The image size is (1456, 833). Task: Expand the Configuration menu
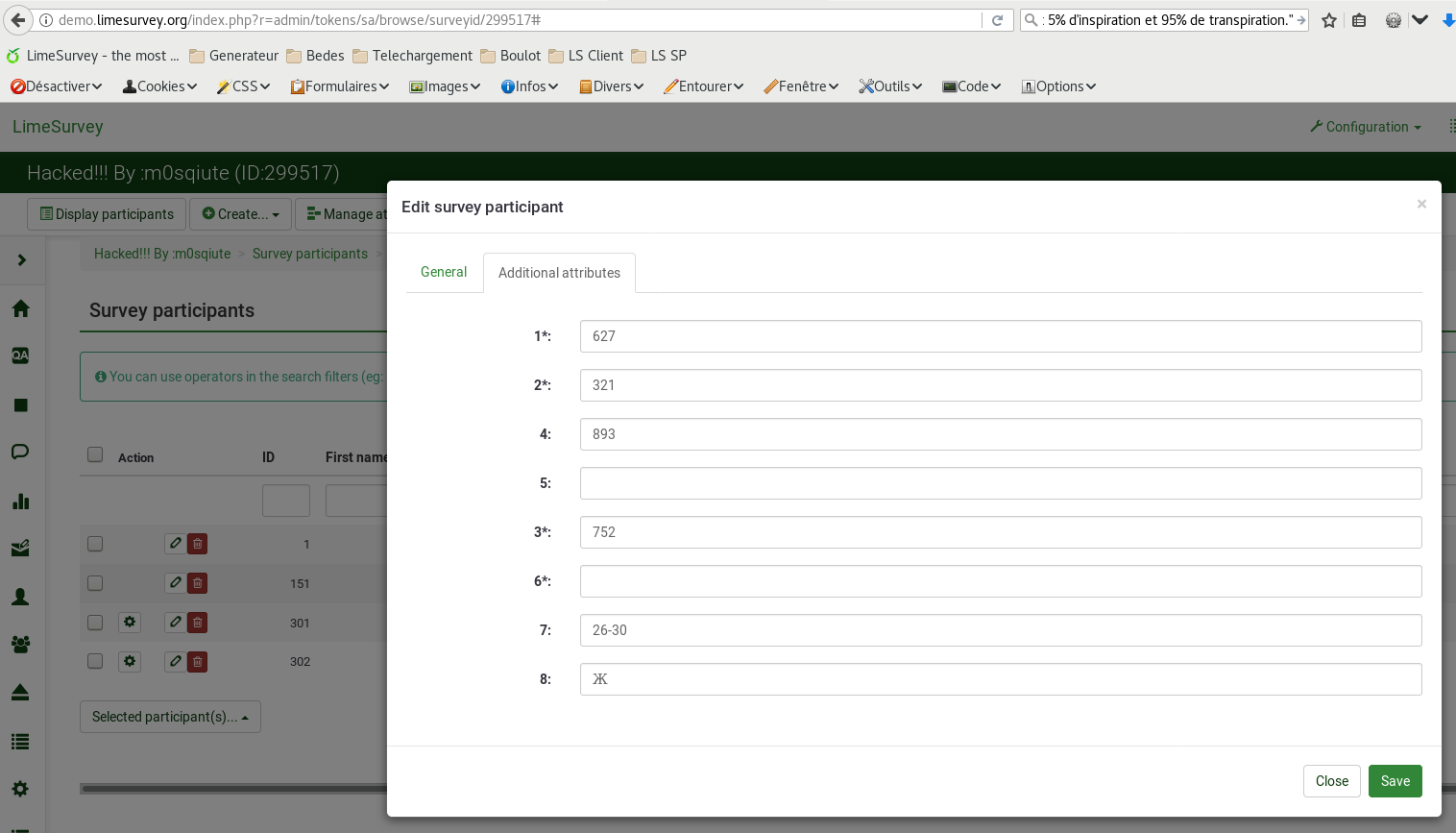pos(1365,127)
